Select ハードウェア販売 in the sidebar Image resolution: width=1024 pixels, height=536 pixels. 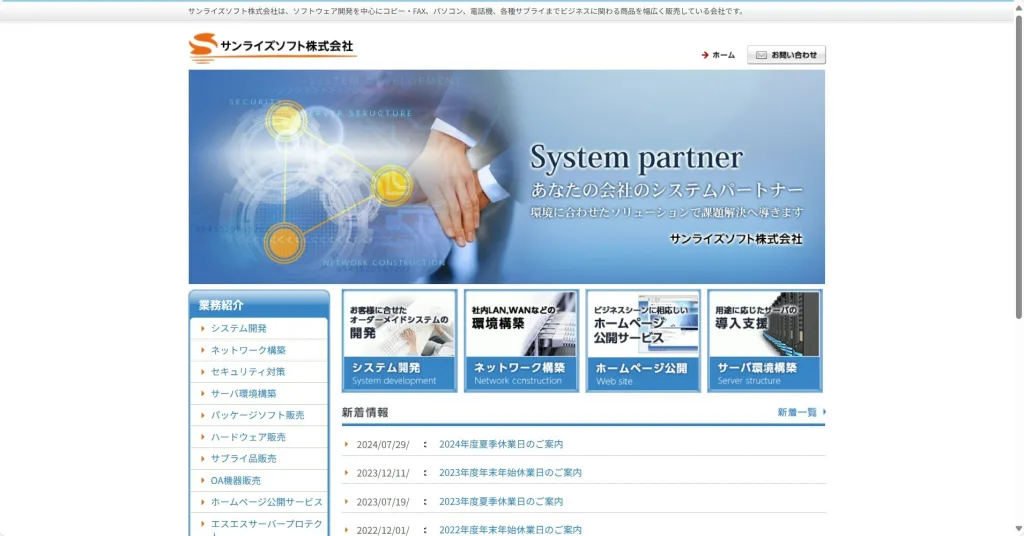tap(248, 437)
